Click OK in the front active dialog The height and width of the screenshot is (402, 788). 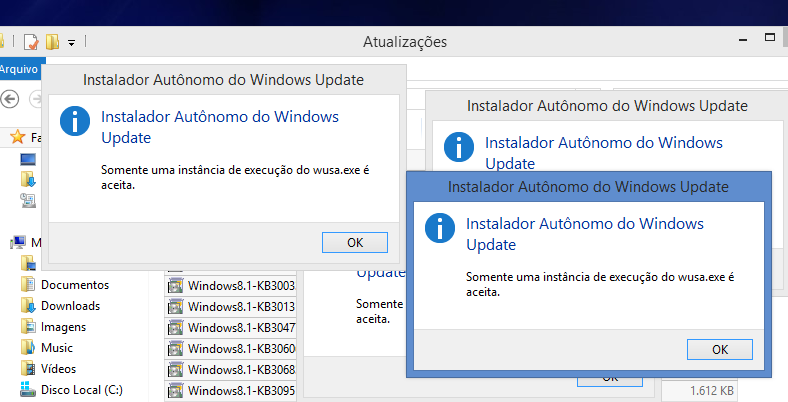click(x=720, y=349)
